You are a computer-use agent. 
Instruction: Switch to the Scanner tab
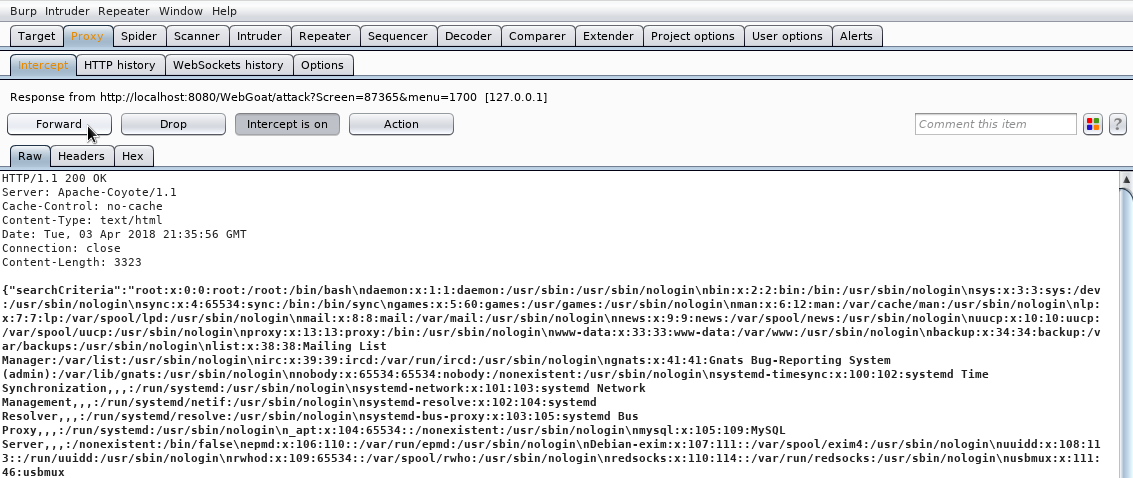tap(196, 36)
